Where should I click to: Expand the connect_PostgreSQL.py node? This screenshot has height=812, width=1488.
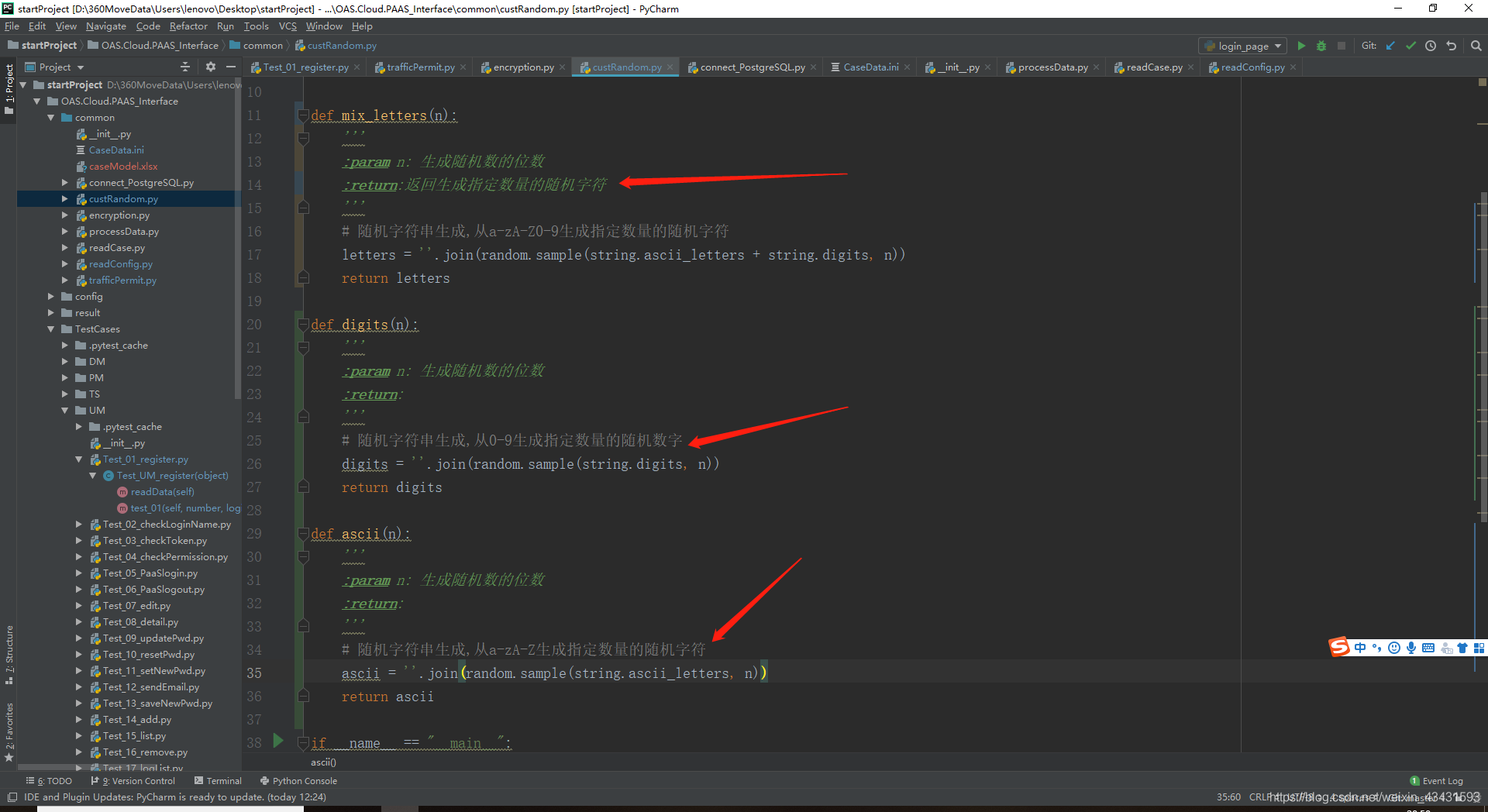coord(65,183)
